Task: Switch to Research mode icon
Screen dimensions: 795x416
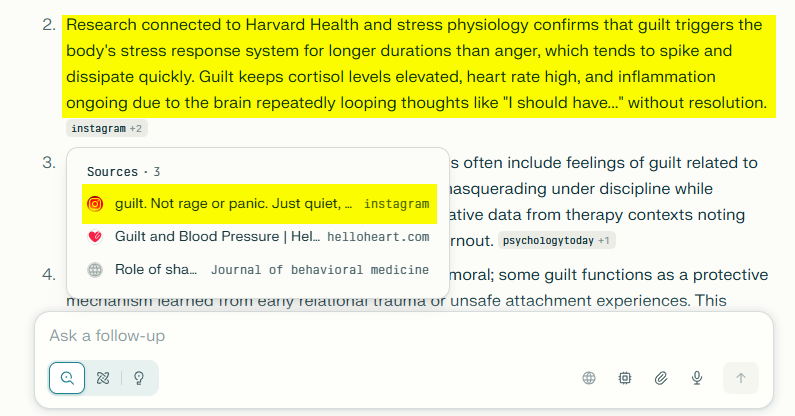Action: 101,378
